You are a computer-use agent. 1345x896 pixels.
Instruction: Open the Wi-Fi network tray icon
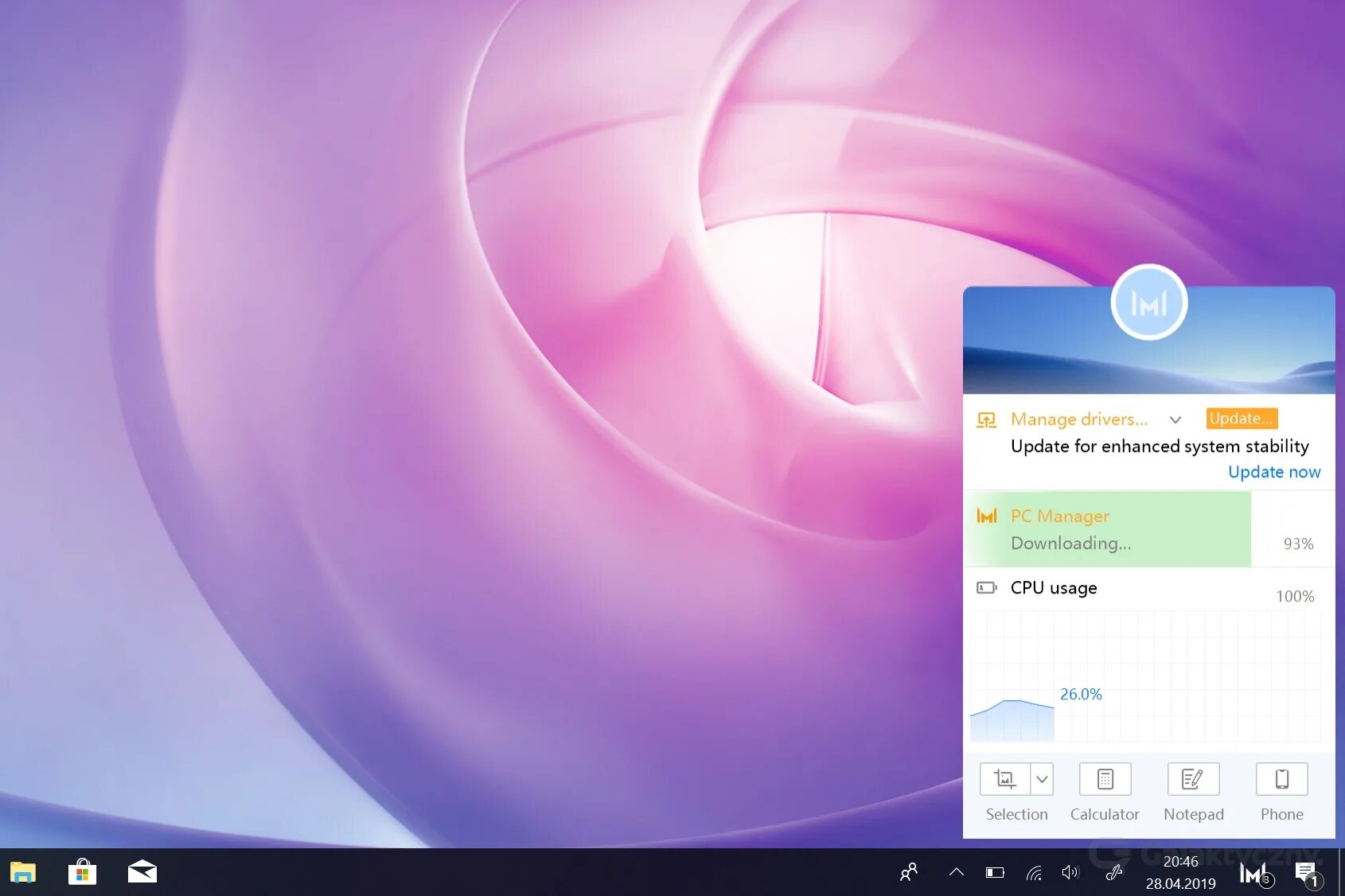[x=1034, y=873]
